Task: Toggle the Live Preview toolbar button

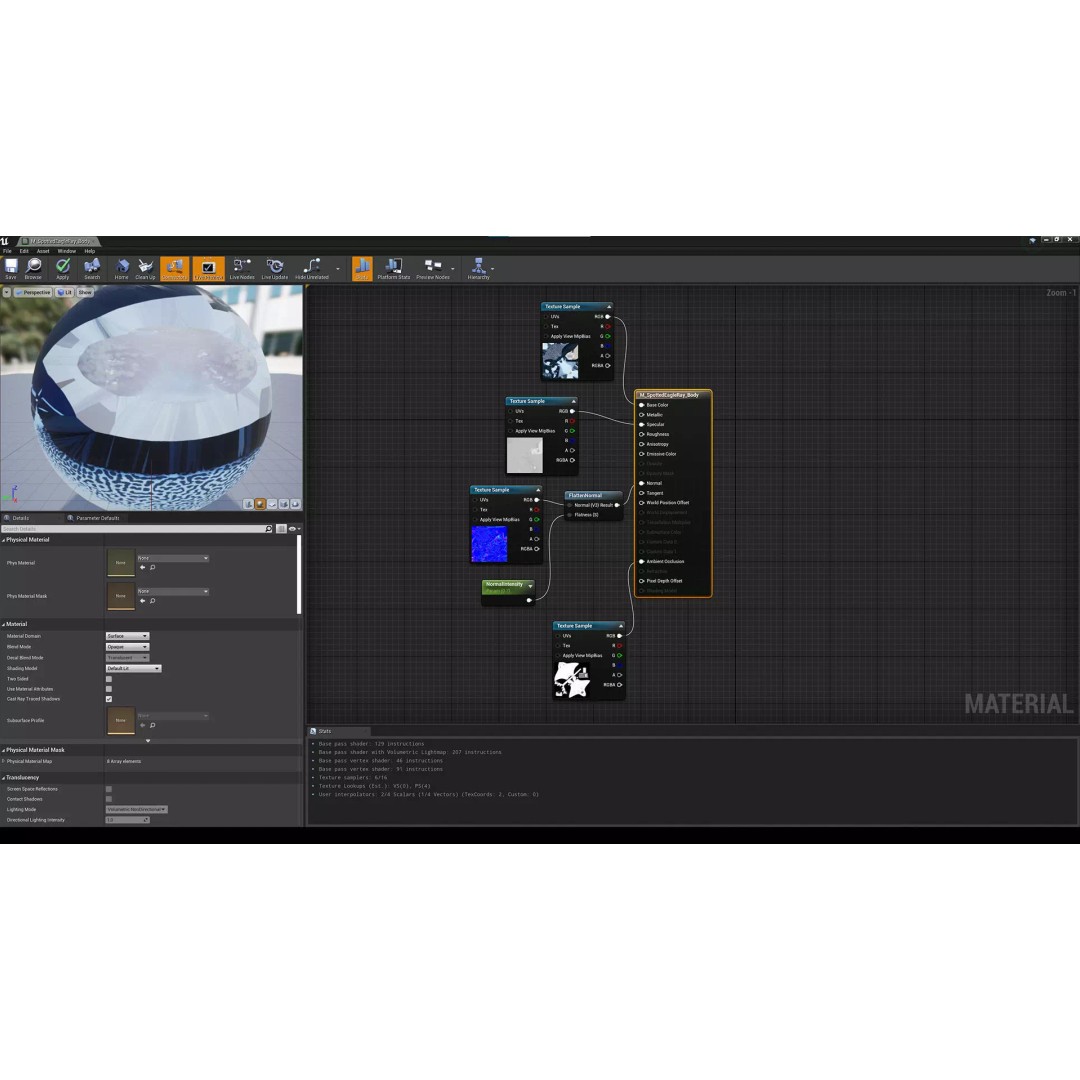Action: click(x=208, y=269)
